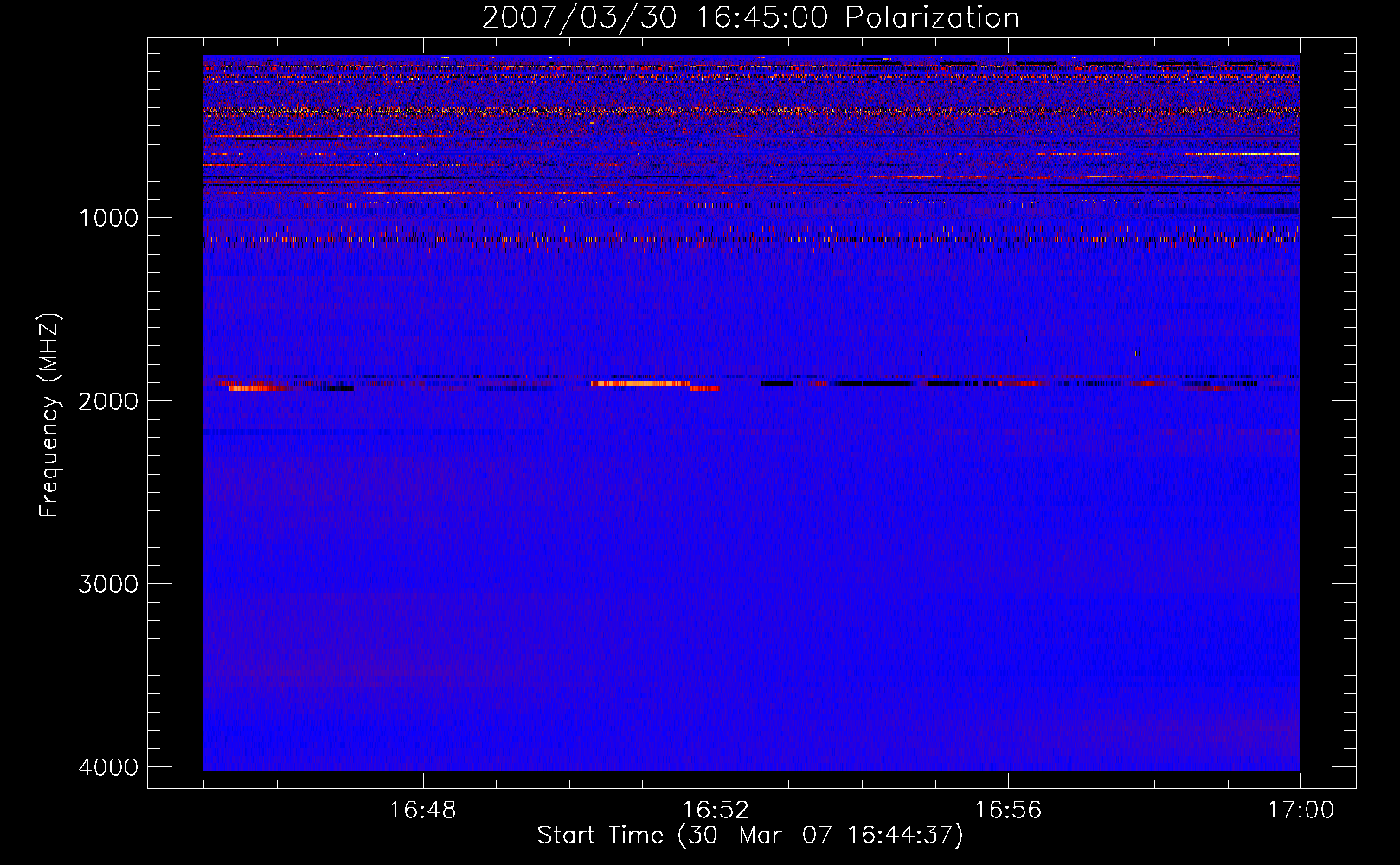Click the 'Start Time (30-Mar-07 16:44:37)' label
The width and height of the screenshot is (1400, 865).
click(750, 836)
